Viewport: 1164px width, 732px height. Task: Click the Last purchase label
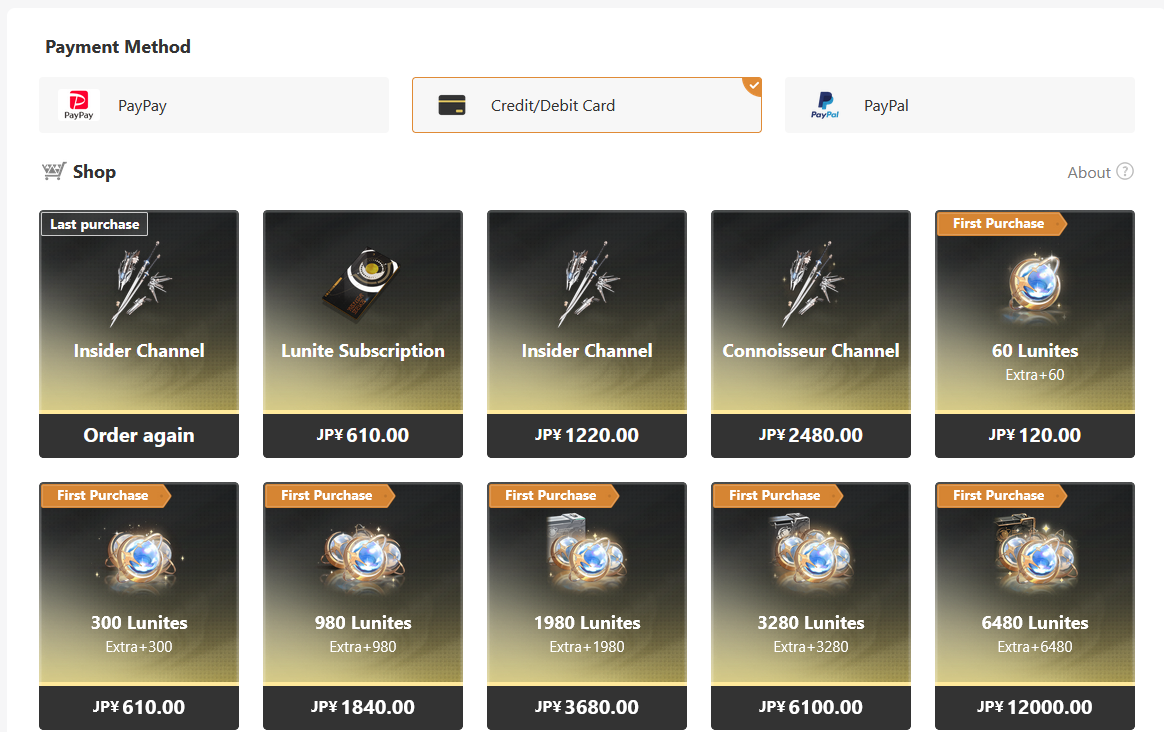pos(94,224)
